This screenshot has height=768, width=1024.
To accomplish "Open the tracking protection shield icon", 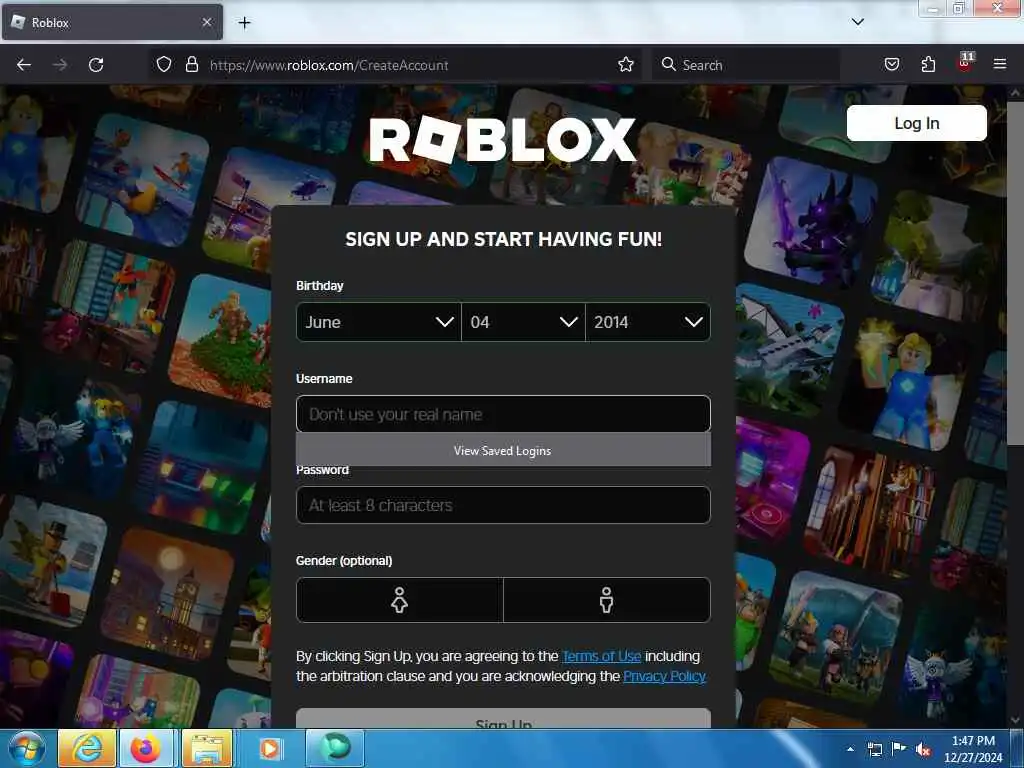I will 164,65.
